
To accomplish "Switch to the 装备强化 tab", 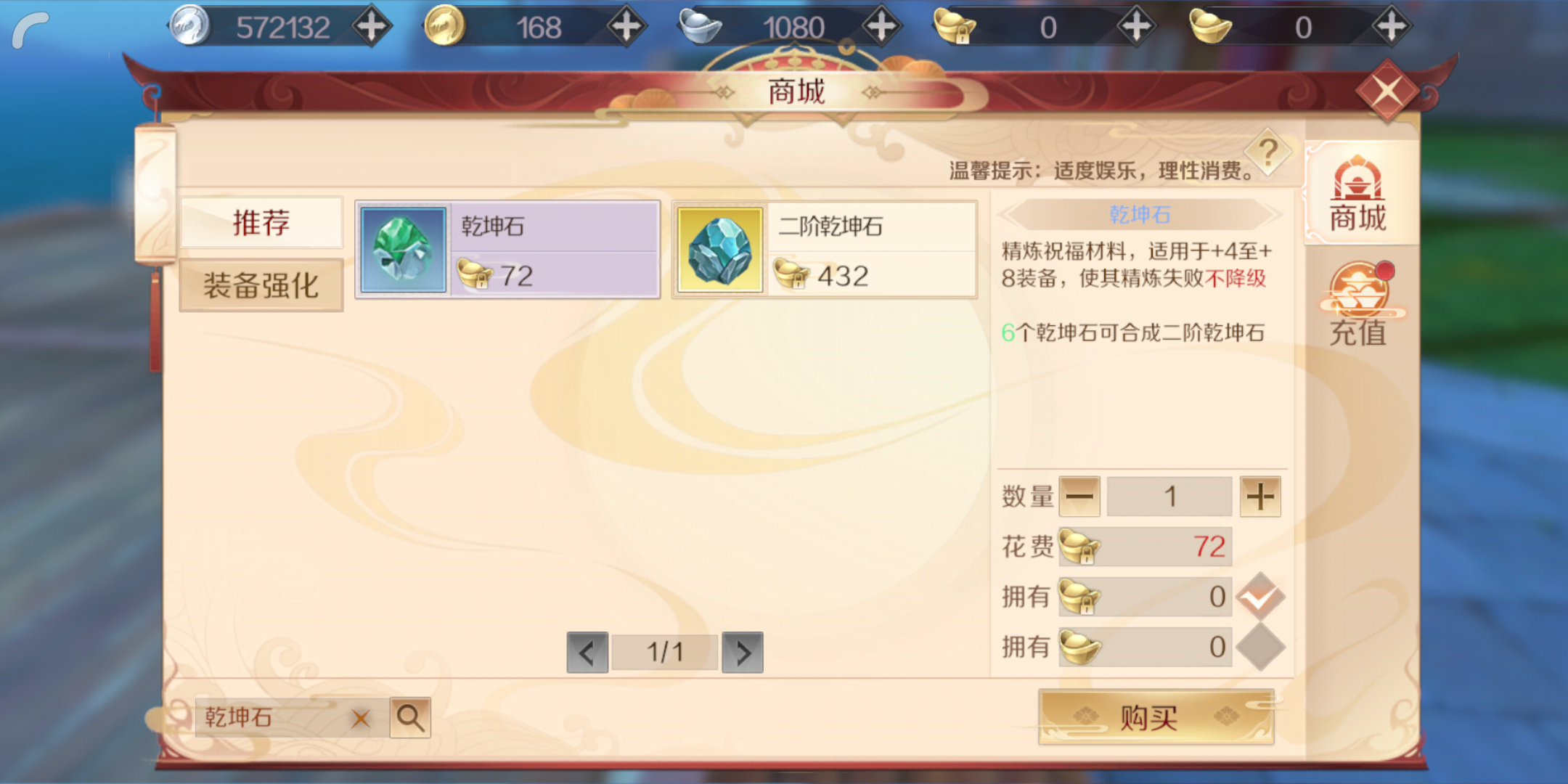I will click(261, 285).
